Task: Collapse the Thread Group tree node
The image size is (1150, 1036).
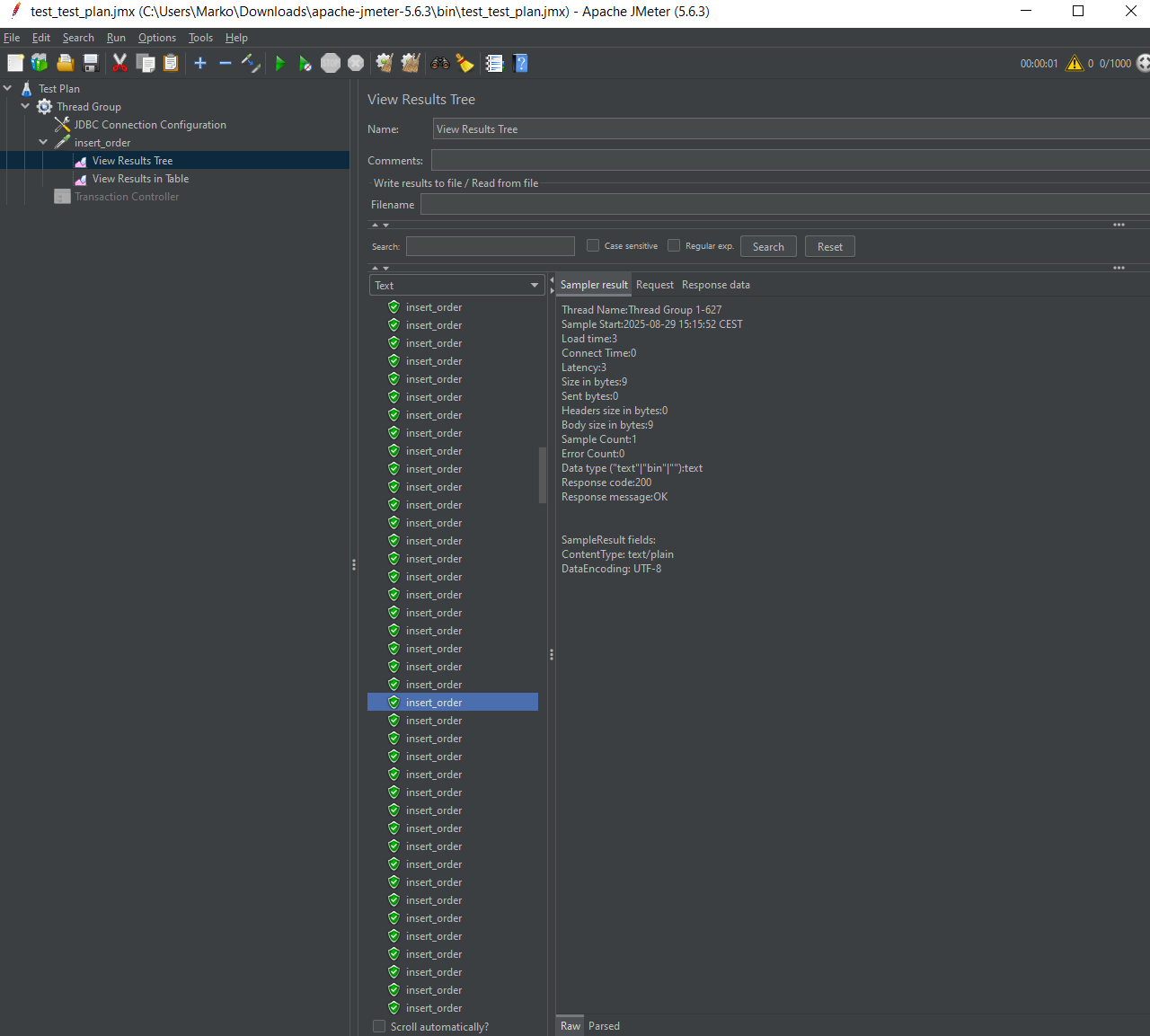Action: 25,106
